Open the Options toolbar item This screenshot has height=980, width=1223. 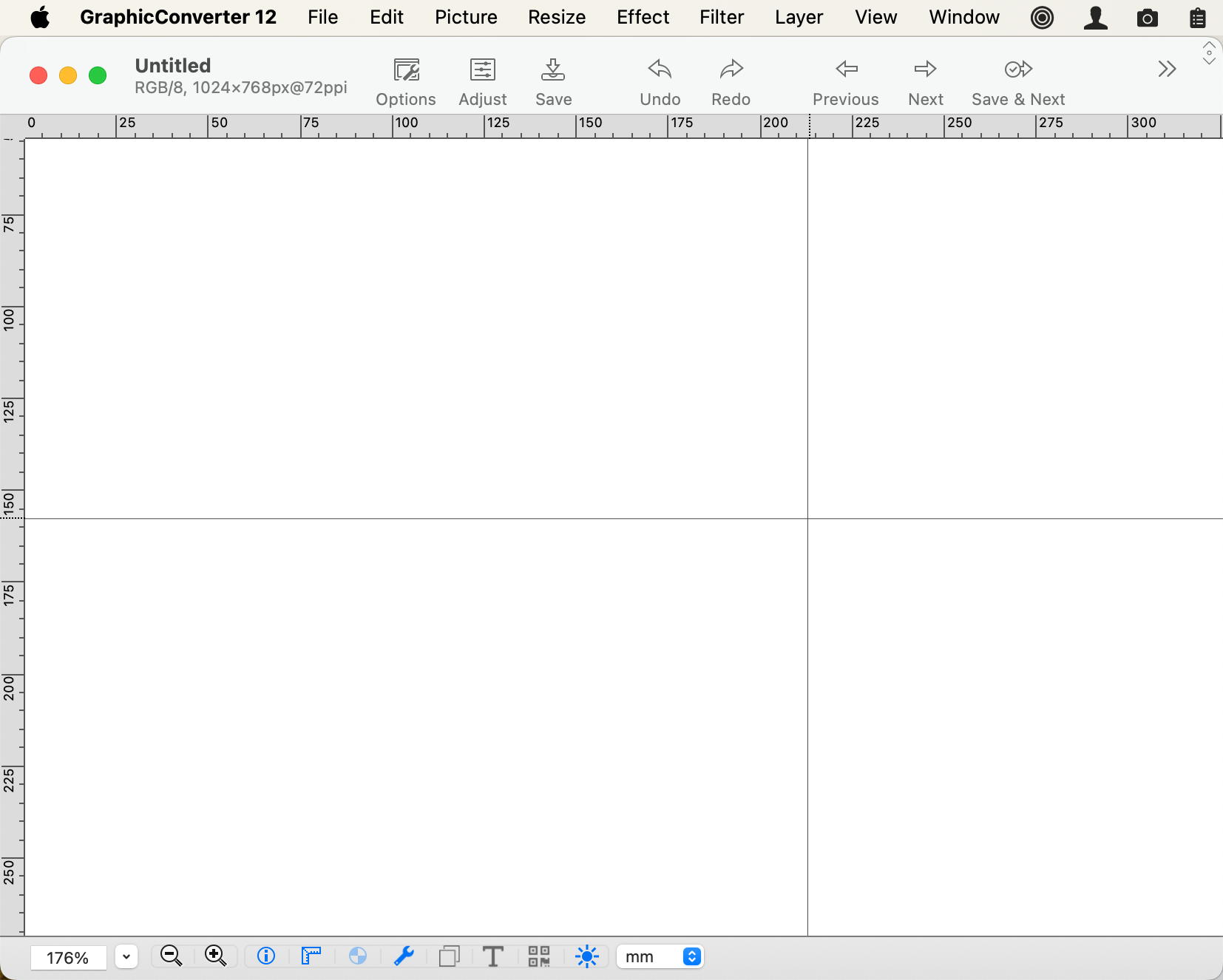pyautogui.click(x=406, y=82)
